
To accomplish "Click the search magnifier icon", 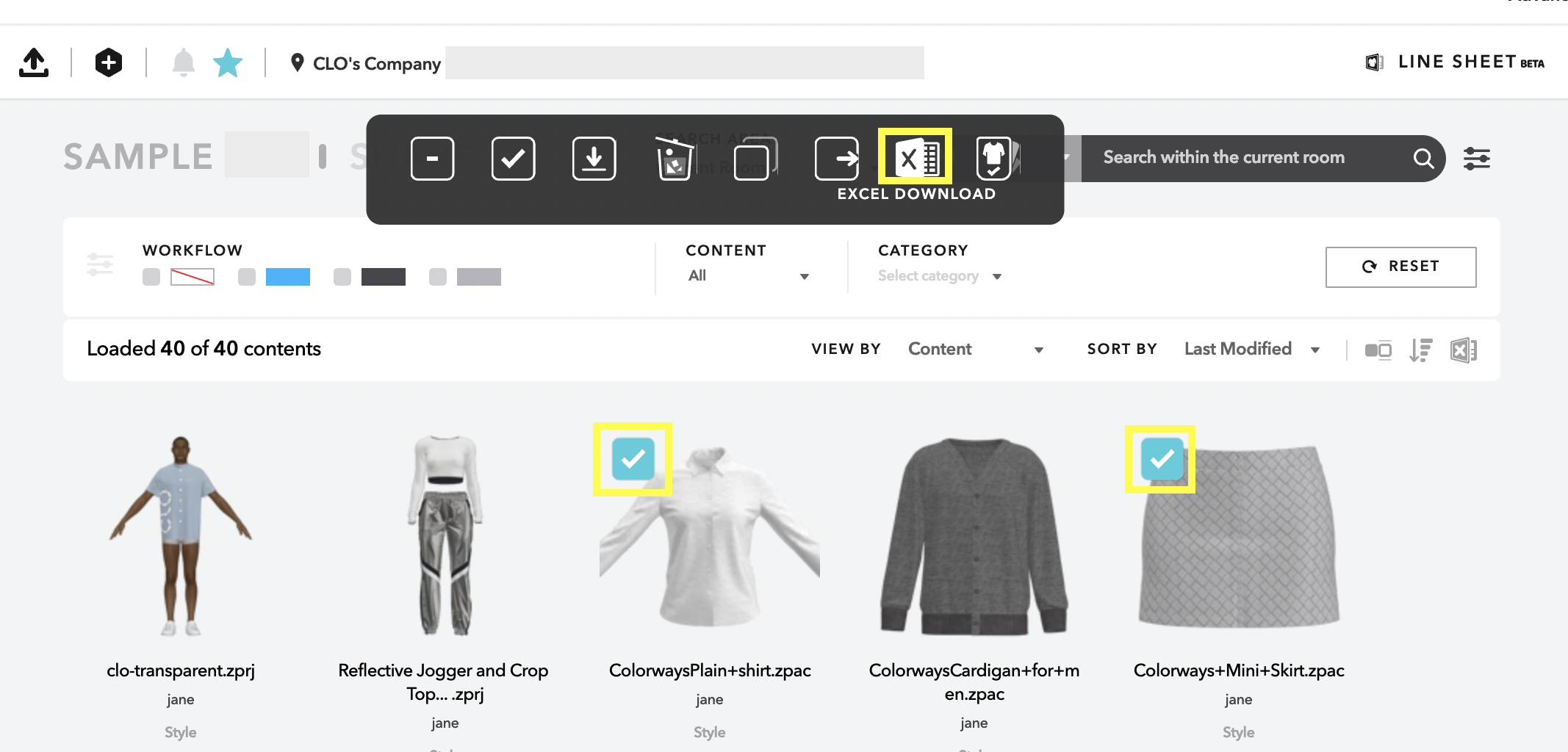I will coord(1423,158).
